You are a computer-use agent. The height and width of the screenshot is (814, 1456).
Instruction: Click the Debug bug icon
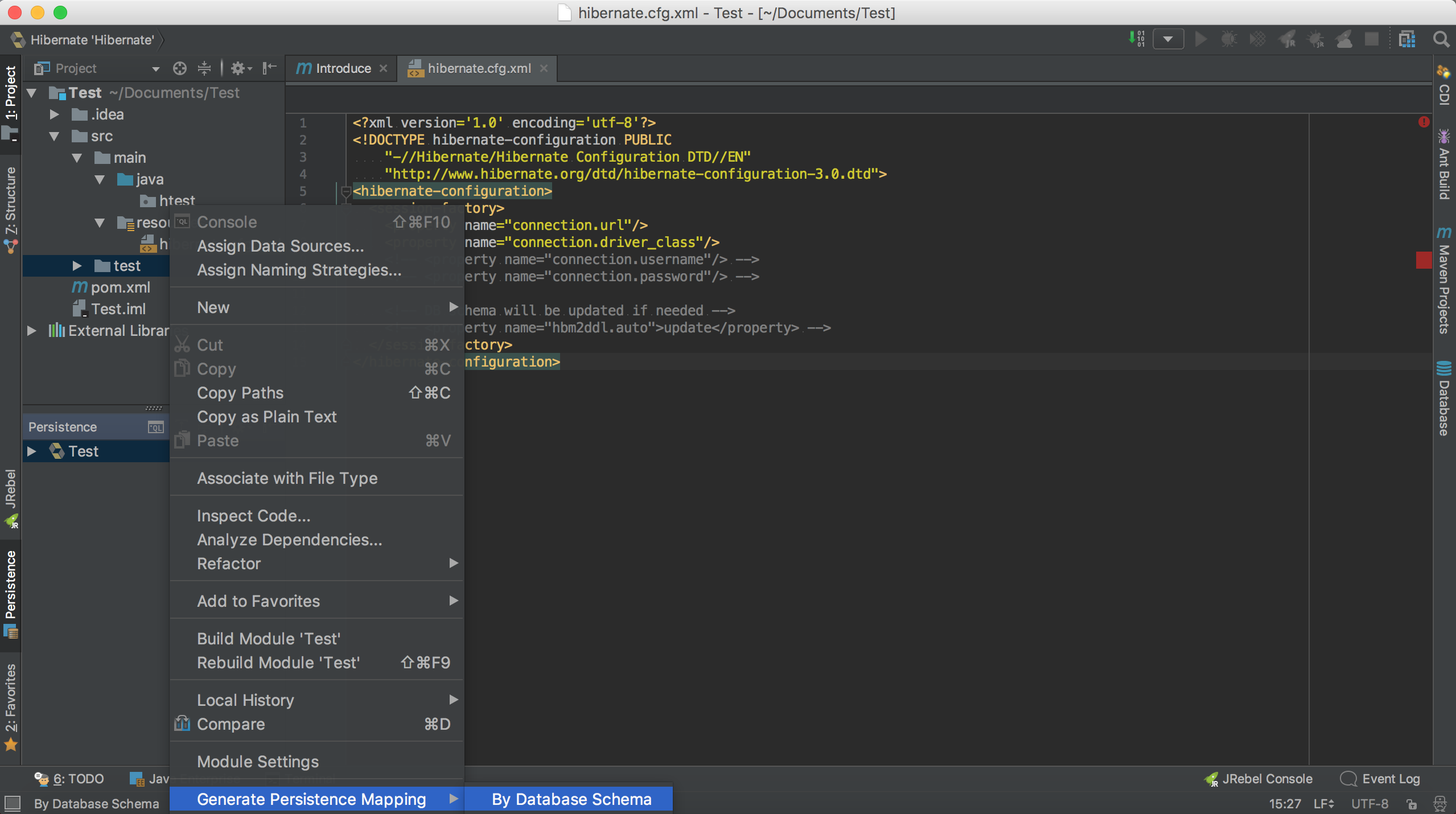point(1229,39)
